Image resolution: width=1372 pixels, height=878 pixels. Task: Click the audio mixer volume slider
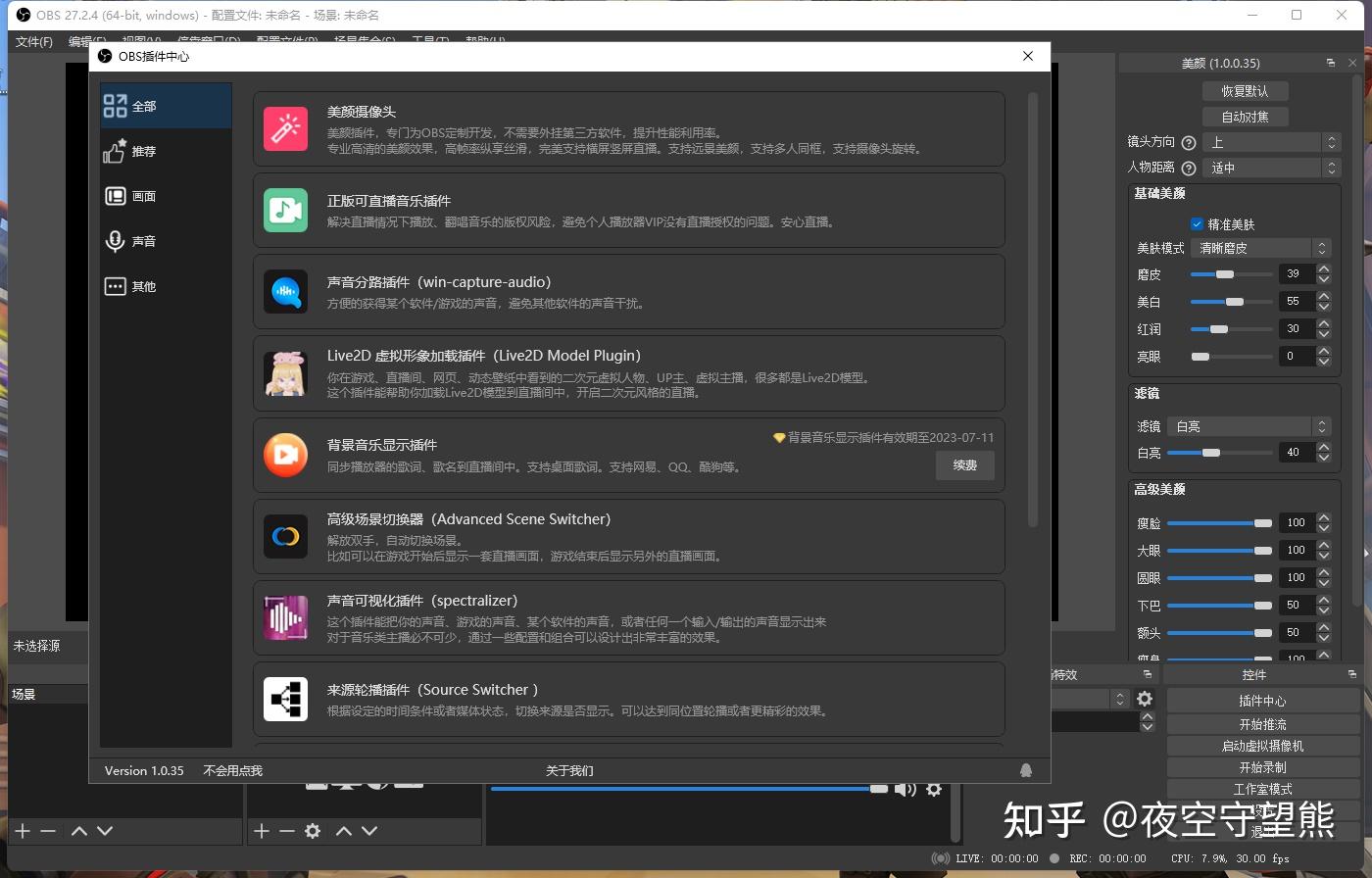[x=689, y=789]
